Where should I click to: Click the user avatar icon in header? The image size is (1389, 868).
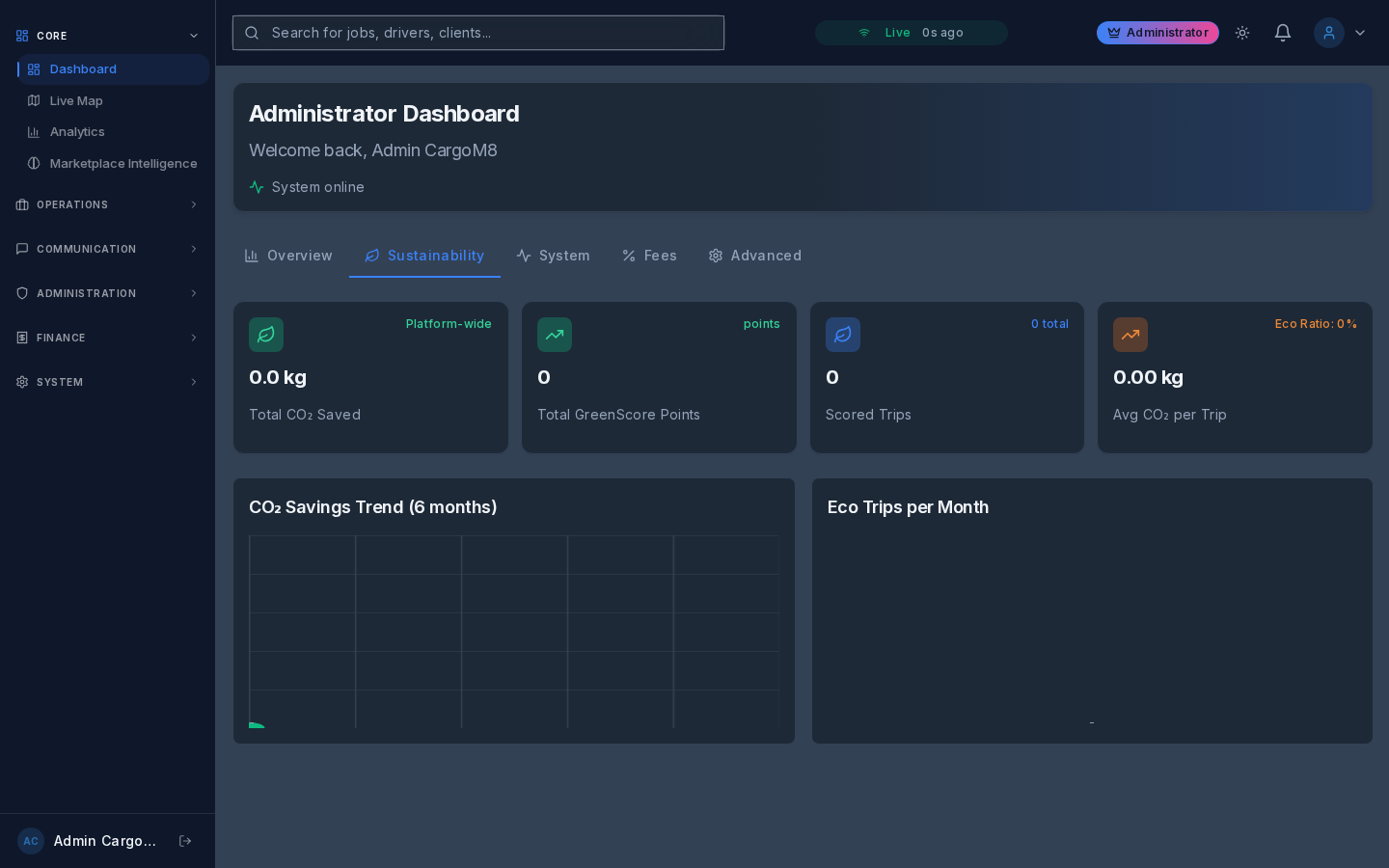pyautogui.click(x=1328, y=33)
